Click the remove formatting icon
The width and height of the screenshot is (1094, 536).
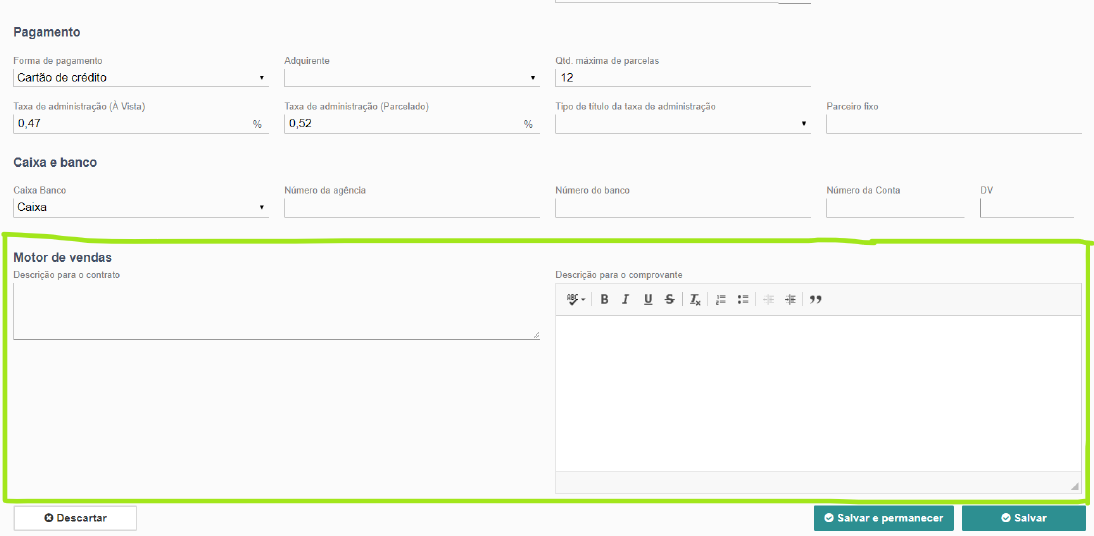coord(695,299)
